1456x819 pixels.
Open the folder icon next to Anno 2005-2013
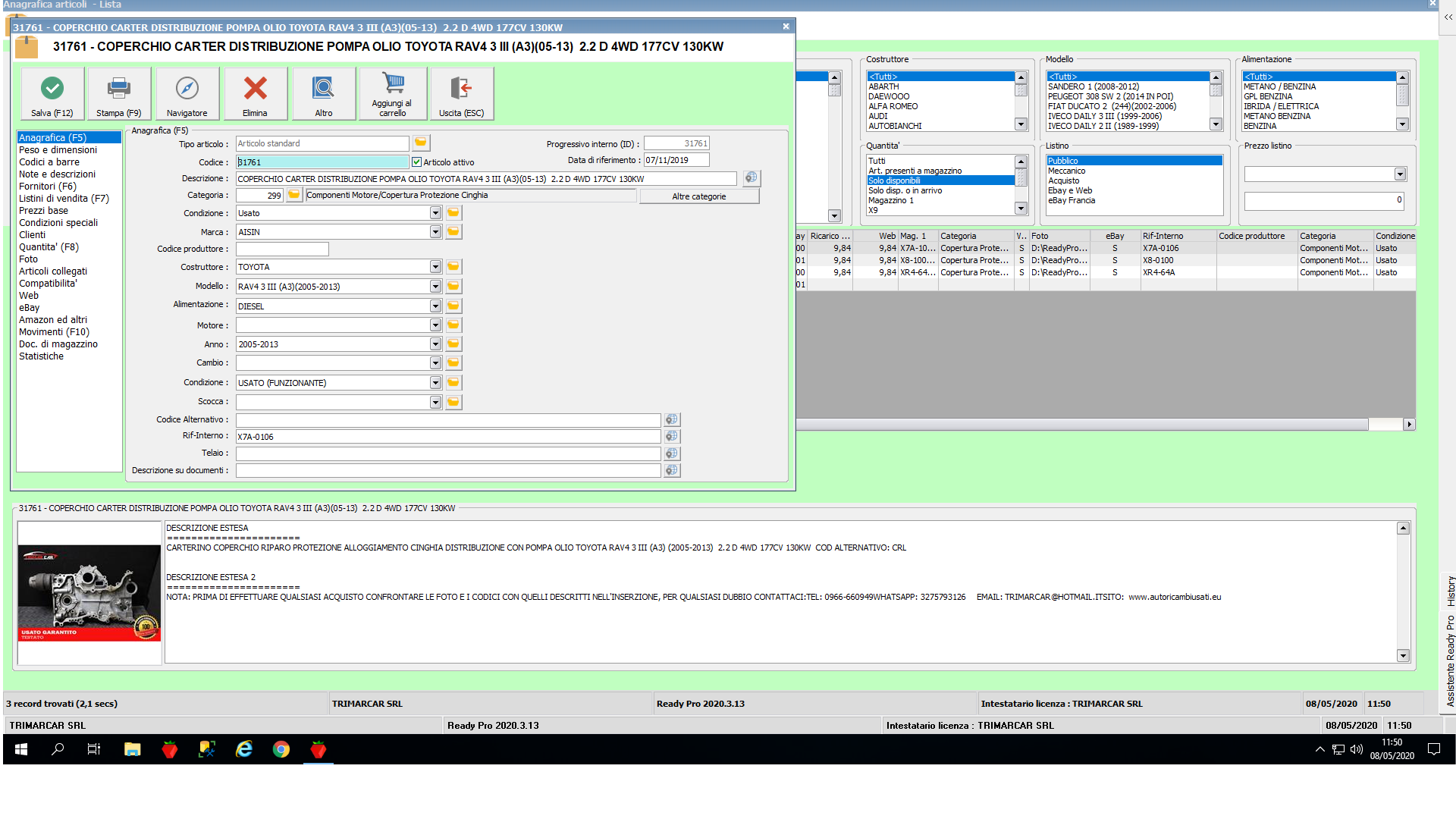(x=453, y=344)
